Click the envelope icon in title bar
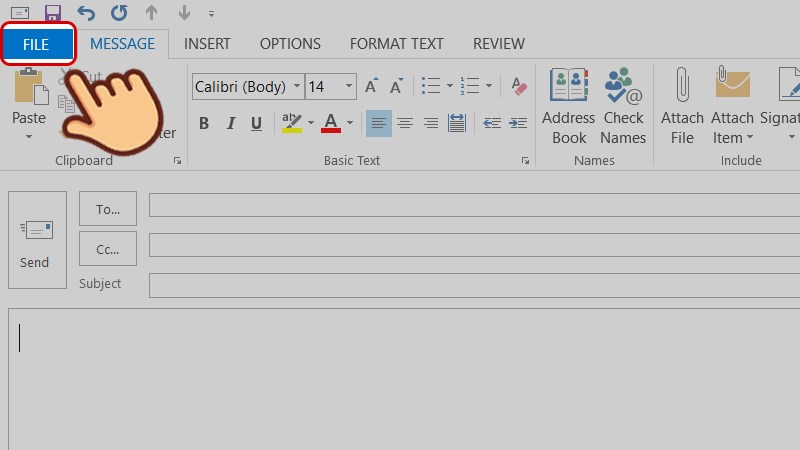800x450 pixels. (20, 13)
